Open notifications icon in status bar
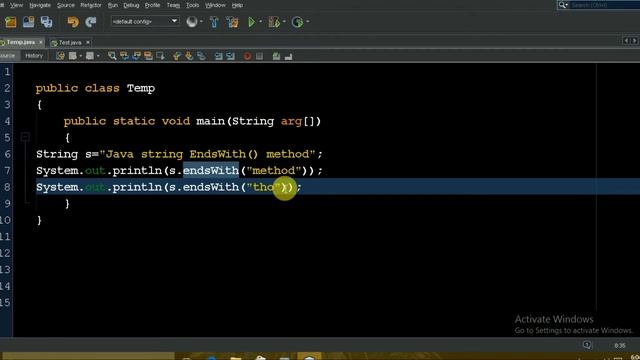The image size is (640, 360). 587,345
